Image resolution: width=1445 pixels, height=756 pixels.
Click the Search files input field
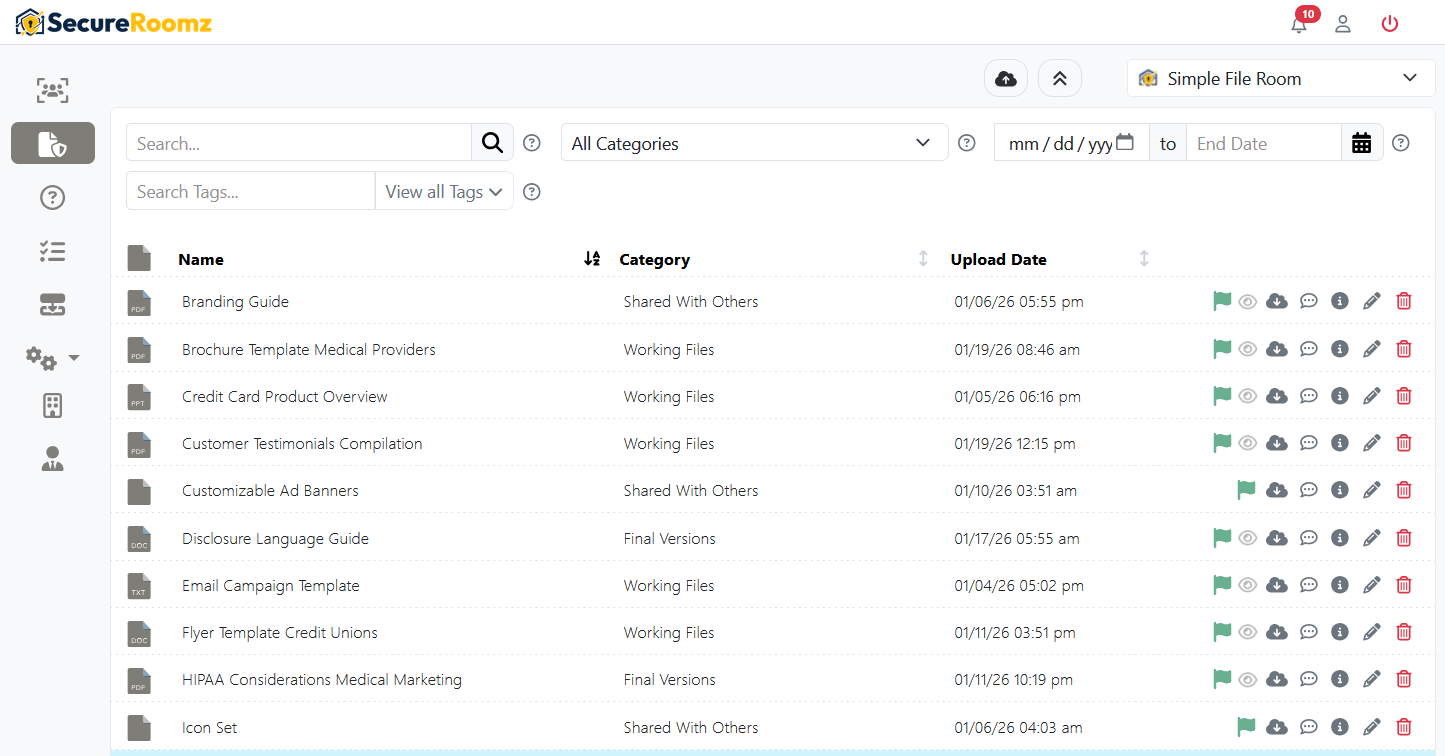pyautogui.click(x=299, y=143)
